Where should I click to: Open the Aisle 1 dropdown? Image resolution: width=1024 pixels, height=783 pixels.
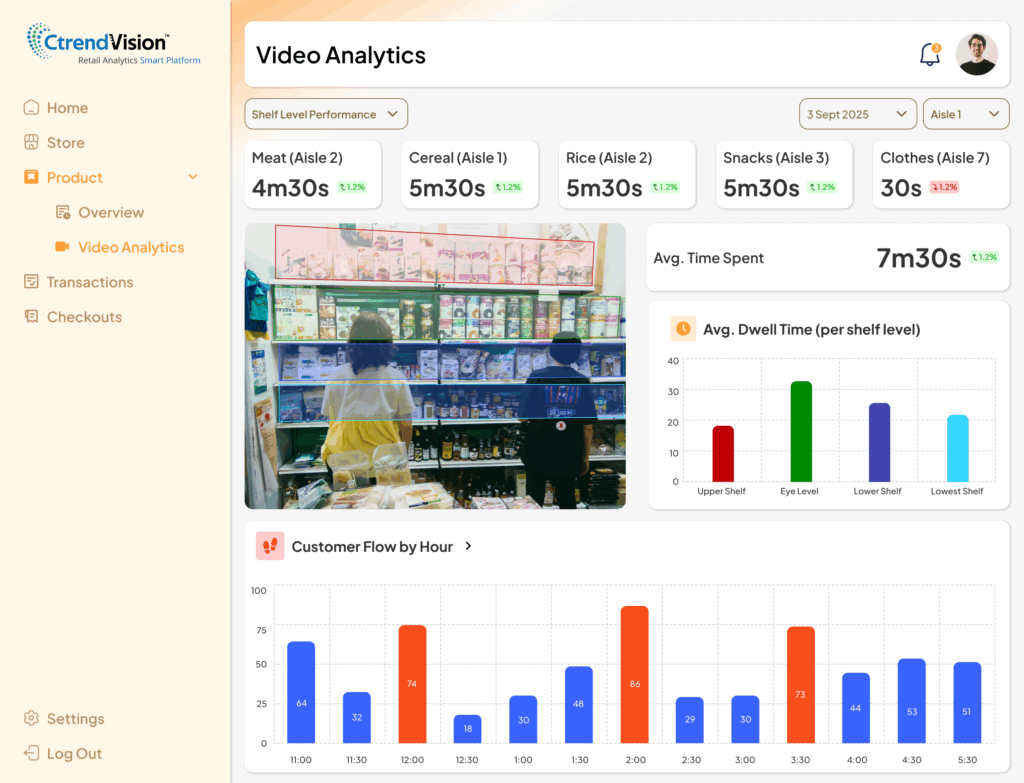pos(965,114)
